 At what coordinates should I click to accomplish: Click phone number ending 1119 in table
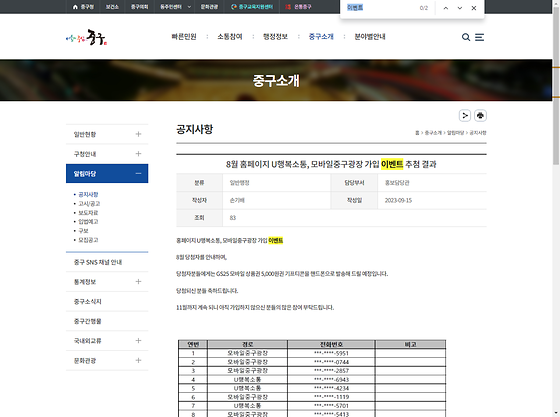[331, 397]
